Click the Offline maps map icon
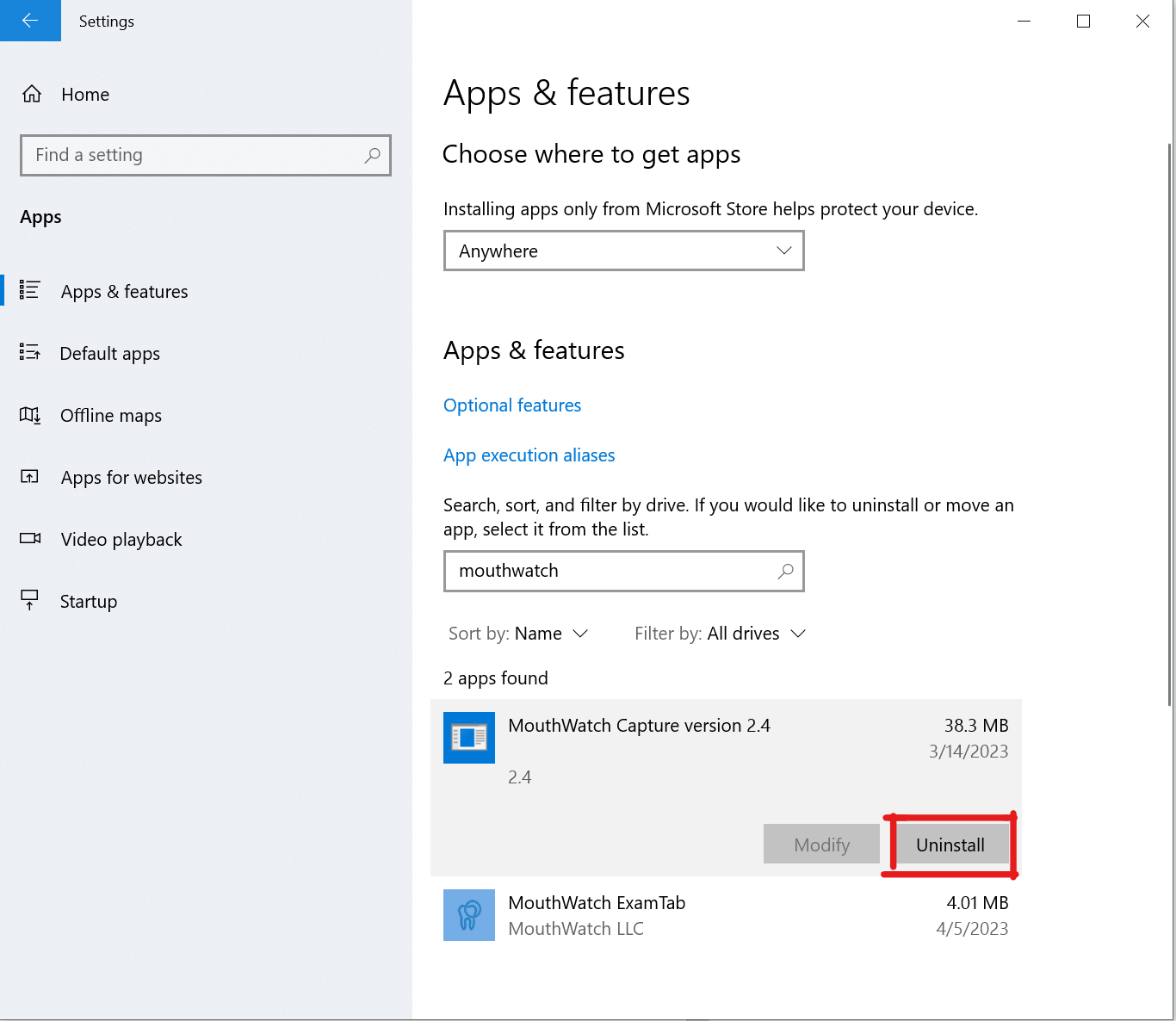Image resolution: width=1176 pixels, height=1021 pixels. click(30, 415)
